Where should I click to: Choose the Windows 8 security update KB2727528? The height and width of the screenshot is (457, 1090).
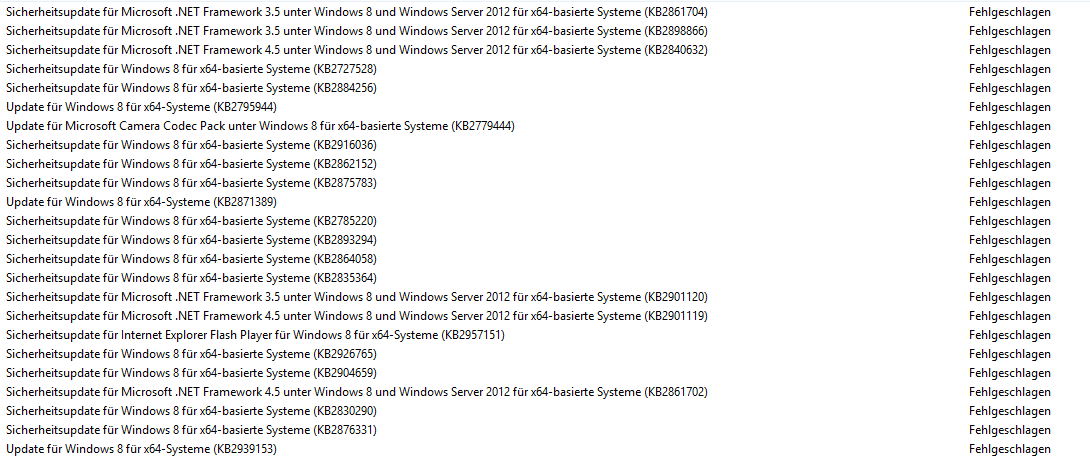click(x=191, y=69)
